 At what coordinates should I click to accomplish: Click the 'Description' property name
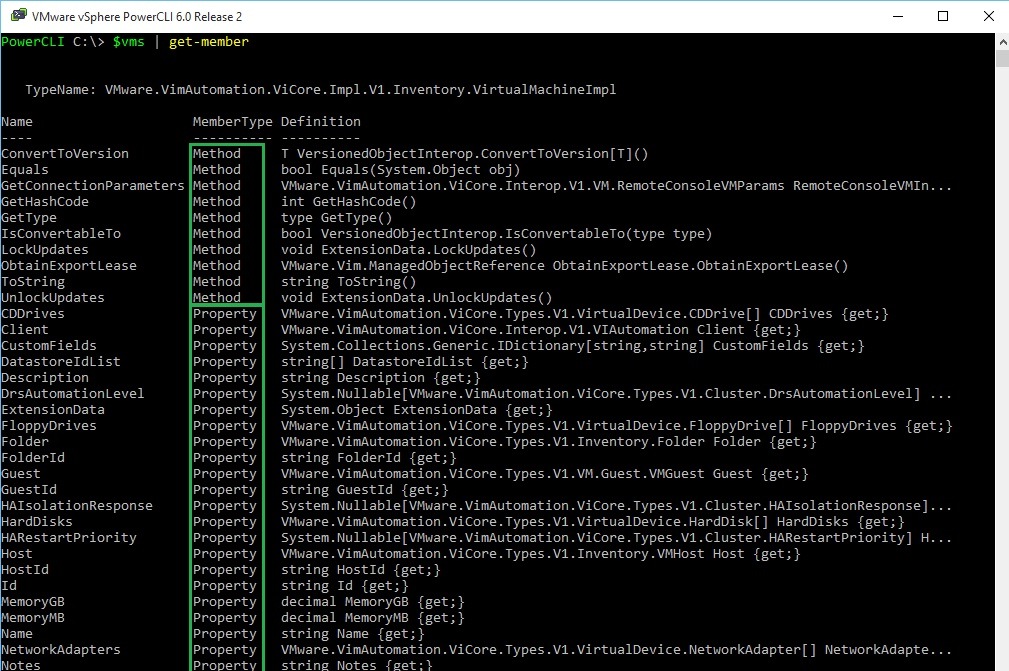pos(45,378)
